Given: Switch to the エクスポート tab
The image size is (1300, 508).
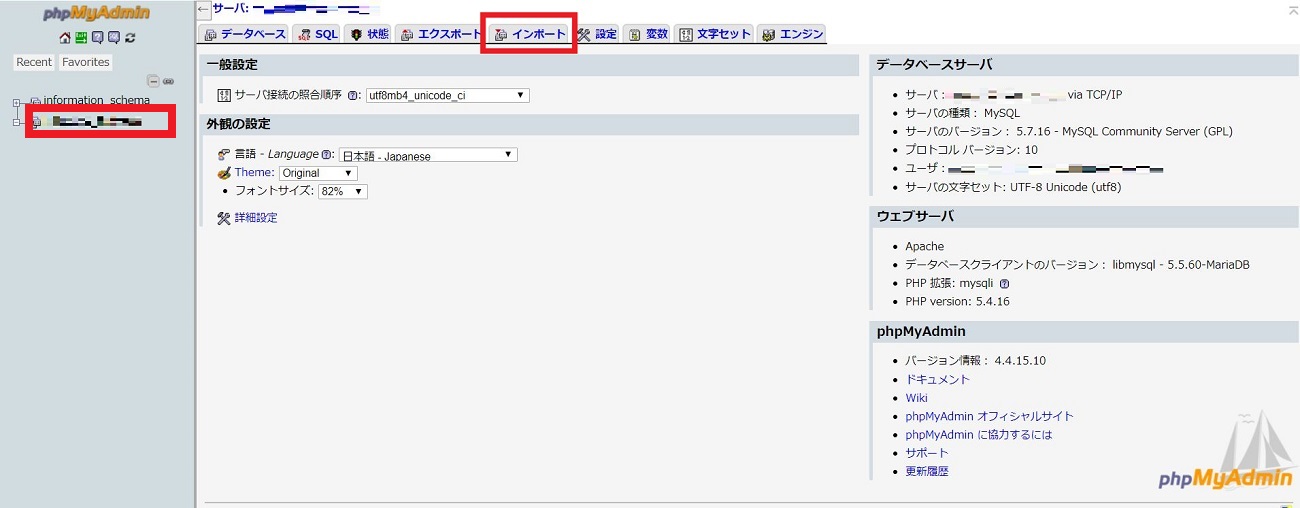Looking at the screenshot, I should (x=441, y=34).
